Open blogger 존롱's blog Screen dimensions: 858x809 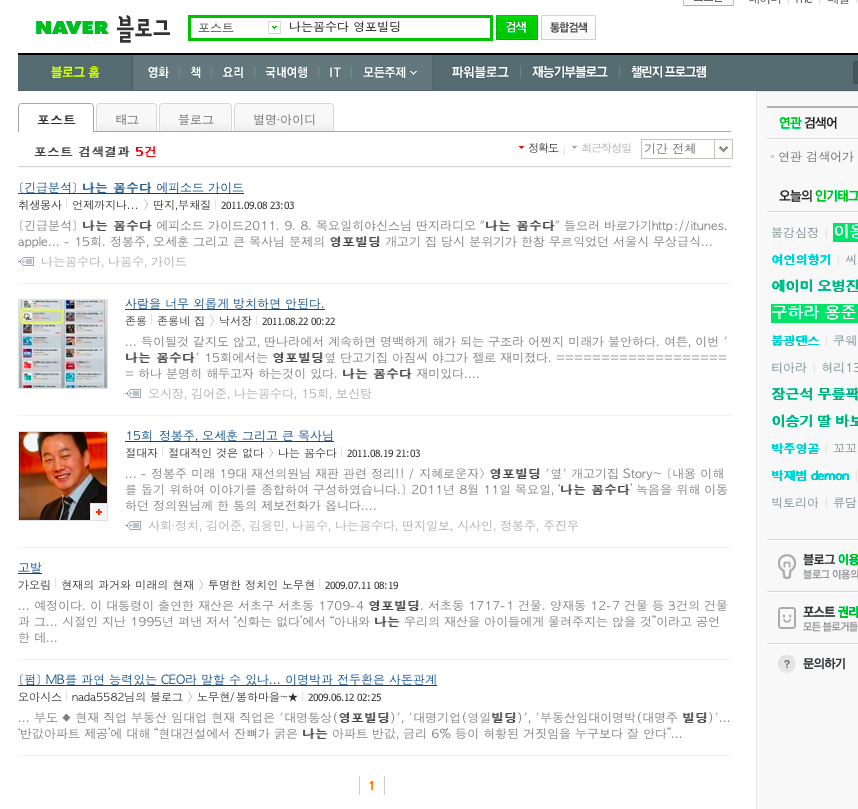pos(136,321)
